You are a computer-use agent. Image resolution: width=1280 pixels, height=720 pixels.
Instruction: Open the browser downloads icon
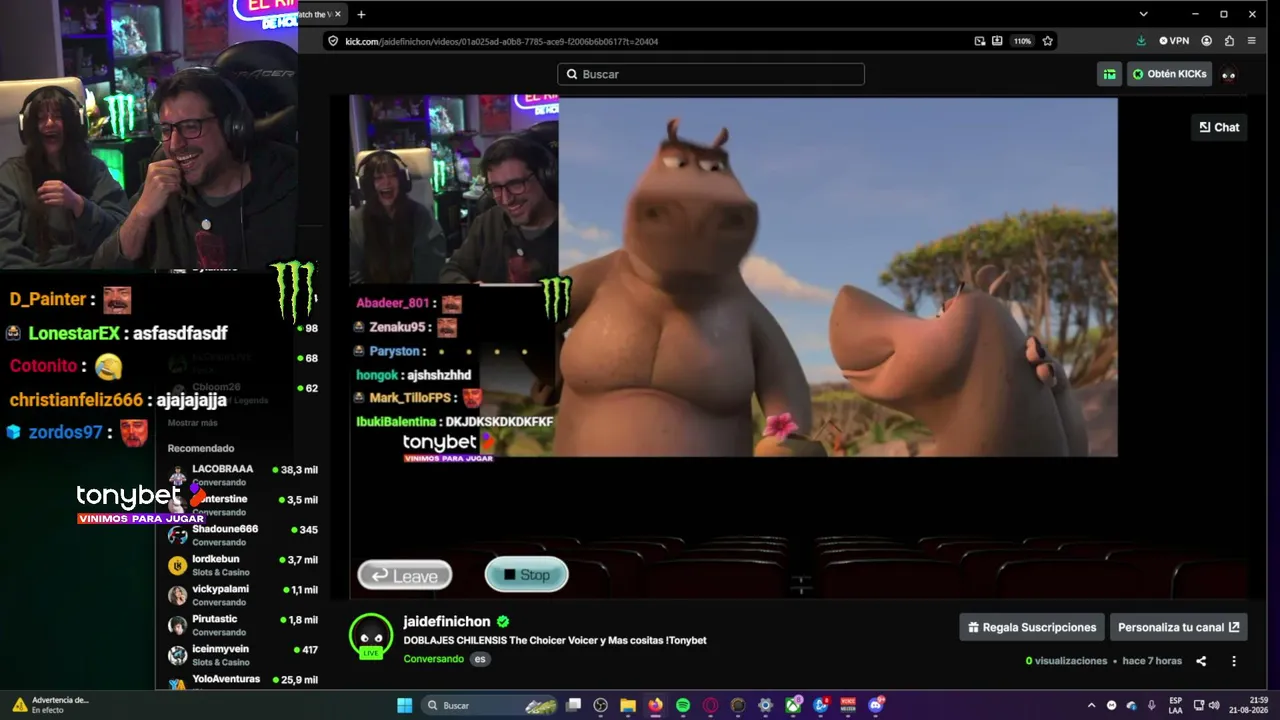pyautogui.click(x=1141, y=41)
